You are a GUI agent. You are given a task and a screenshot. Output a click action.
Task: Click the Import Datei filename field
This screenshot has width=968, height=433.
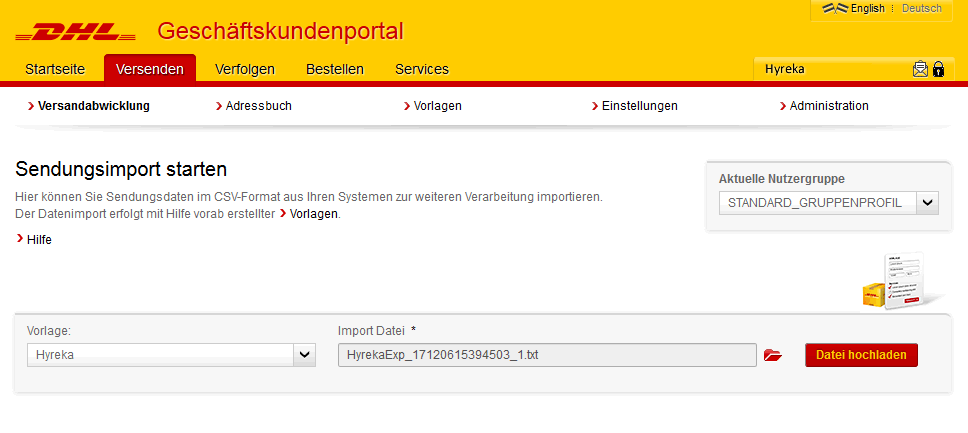(547, 355)
